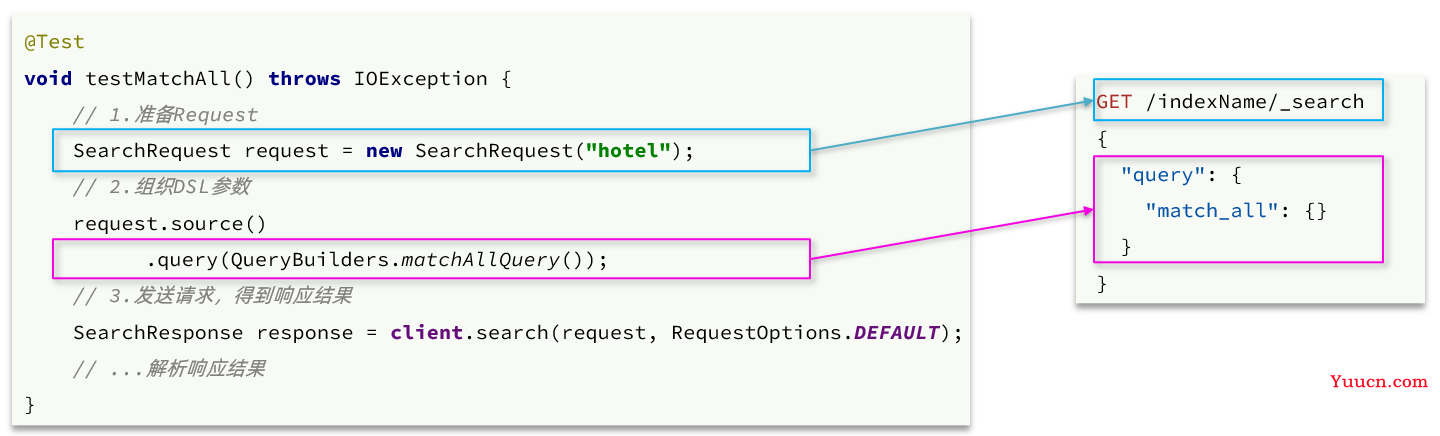Click the 'GET /indexName/_search' line
The image size is (1440, 436).
click(1230, 101)
